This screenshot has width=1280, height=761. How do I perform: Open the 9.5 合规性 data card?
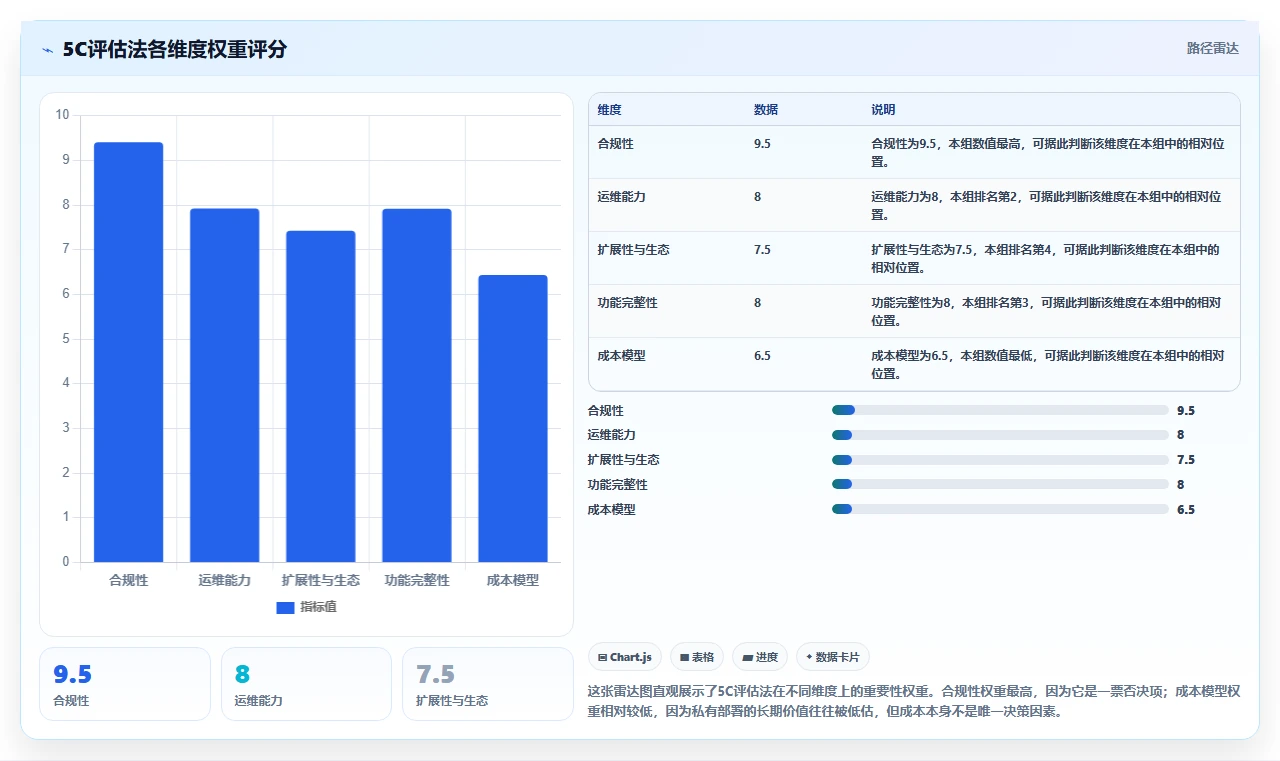125,684
